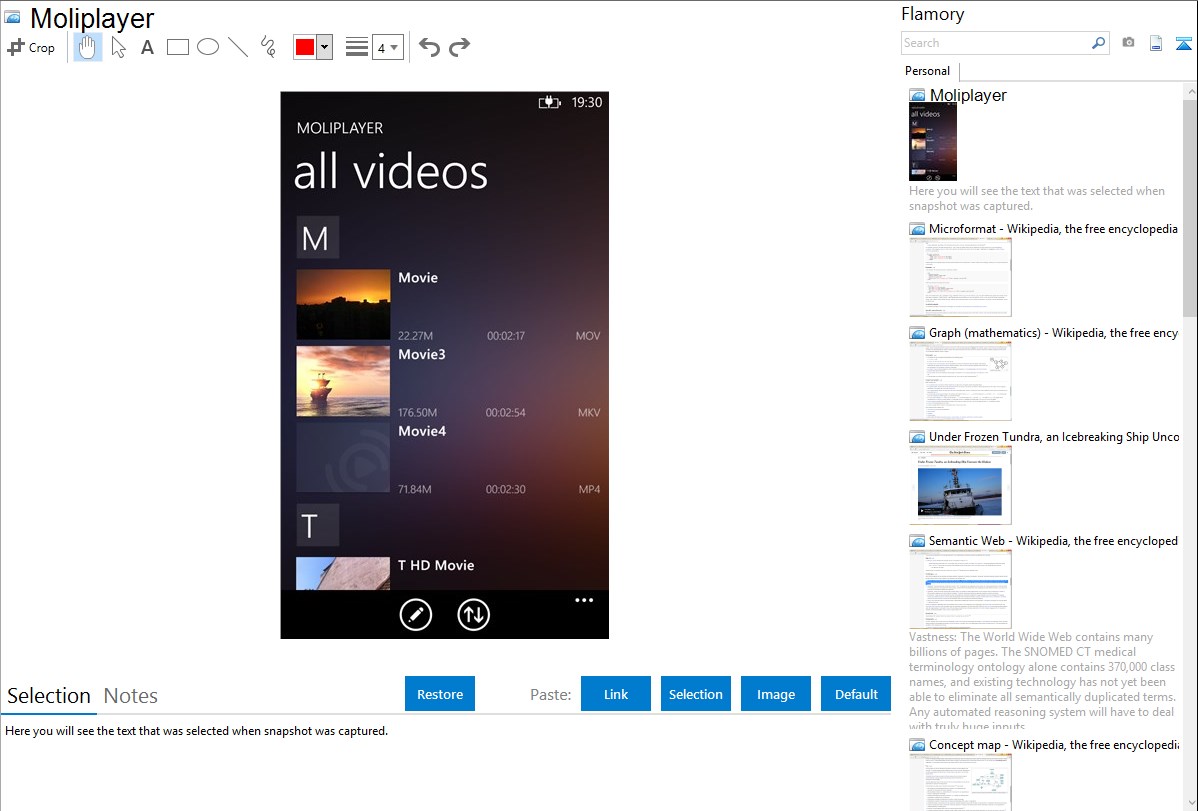Pick the ellipse shape tool
This screenshot has width=1198, height=811.
[x=208, y=47]
